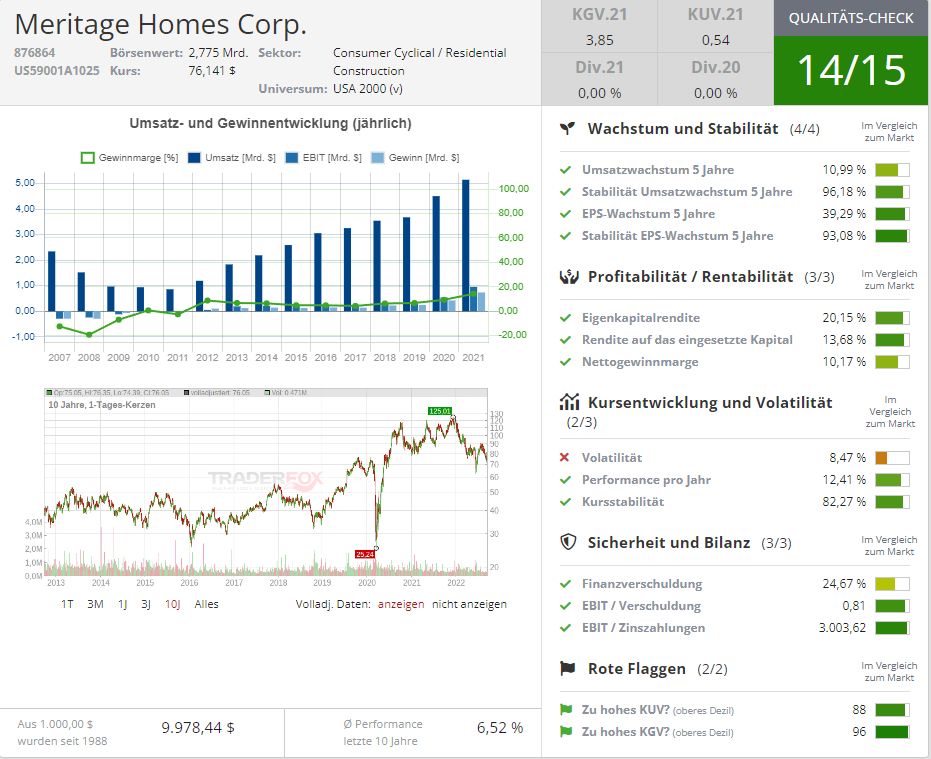Screen dimensions: 931x759
Task: Select the 1T chart timeframe
Action: [x=67, y=604]
